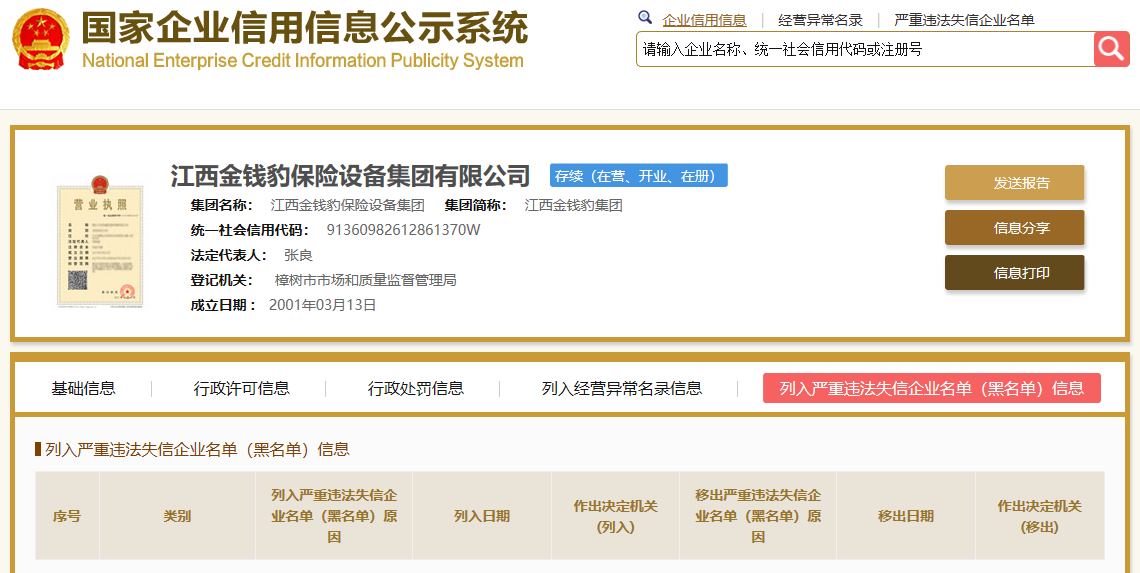Click the 作出决定机关(列入) column header

[x=615, y=516]
